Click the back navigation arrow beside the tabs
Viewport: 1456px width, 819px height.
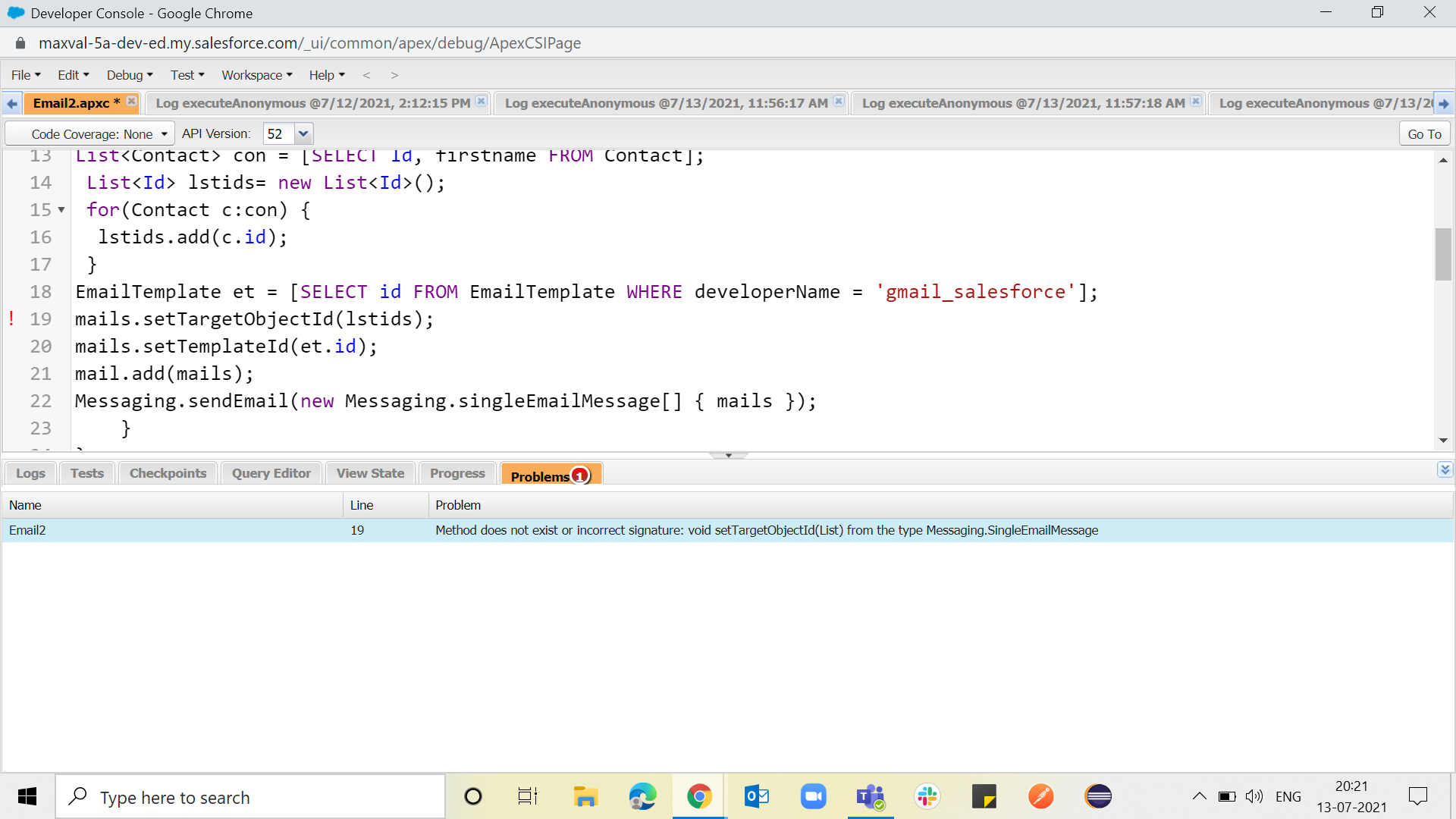[11, 103]
